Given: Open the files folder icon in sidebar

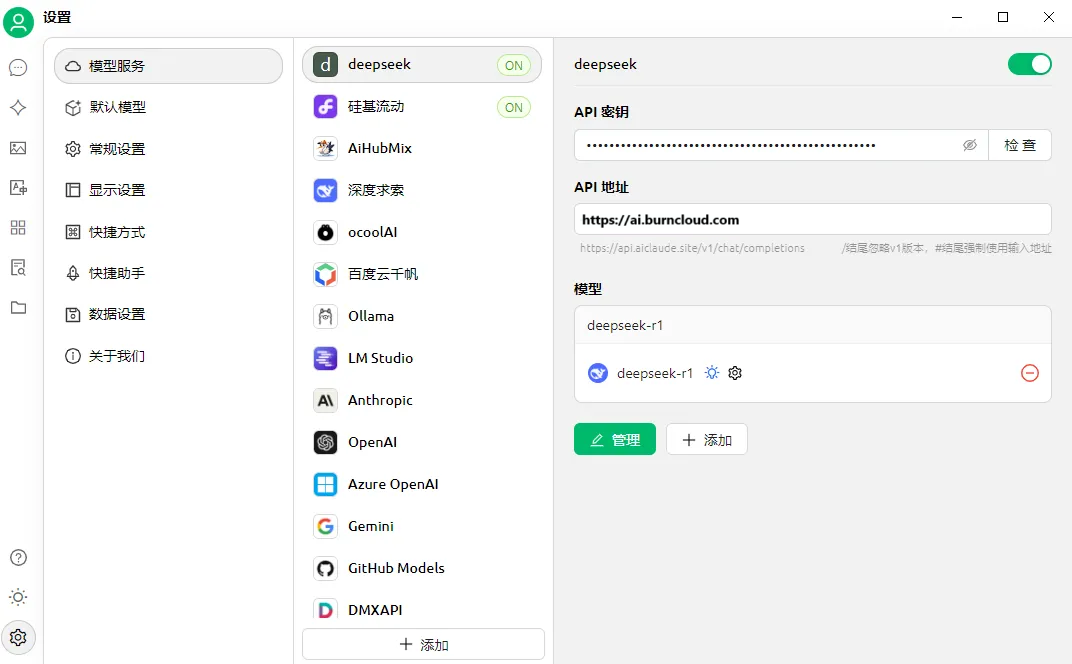Looking at the screenshot, I should 18,308.
